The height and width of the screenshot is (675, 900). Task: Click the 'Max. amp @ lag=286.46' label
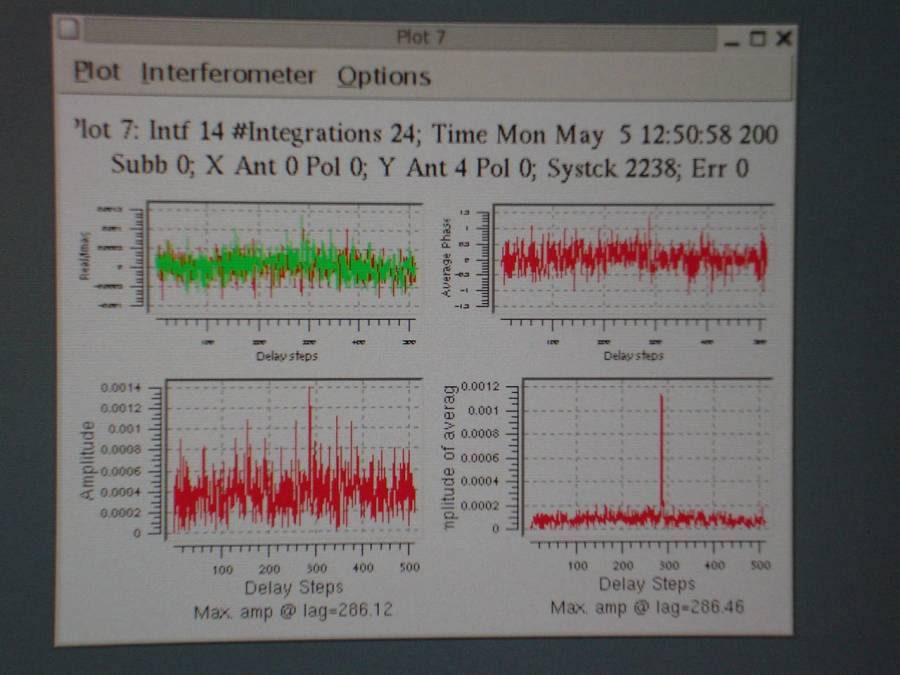(x=648, y=608)
